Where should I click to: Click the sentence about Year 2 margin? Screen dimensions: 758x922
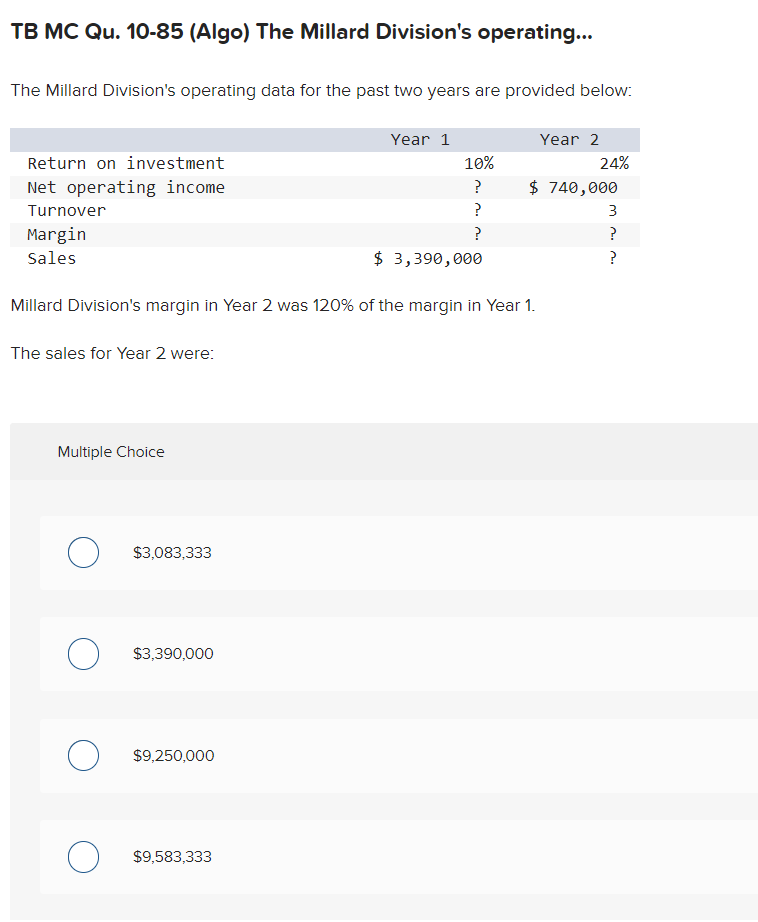(272, 305)
